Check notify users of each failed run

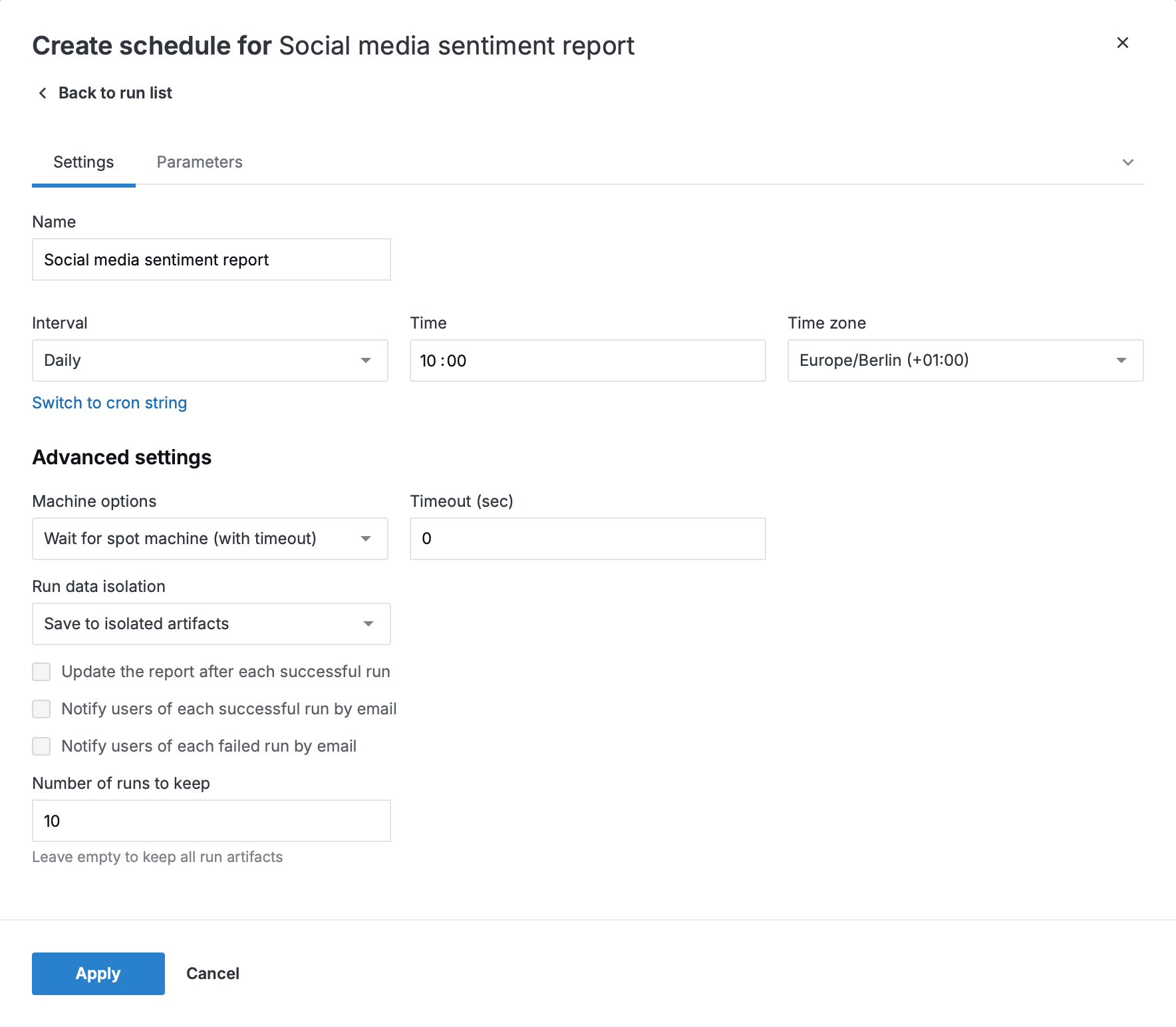[x=41, y=746]
